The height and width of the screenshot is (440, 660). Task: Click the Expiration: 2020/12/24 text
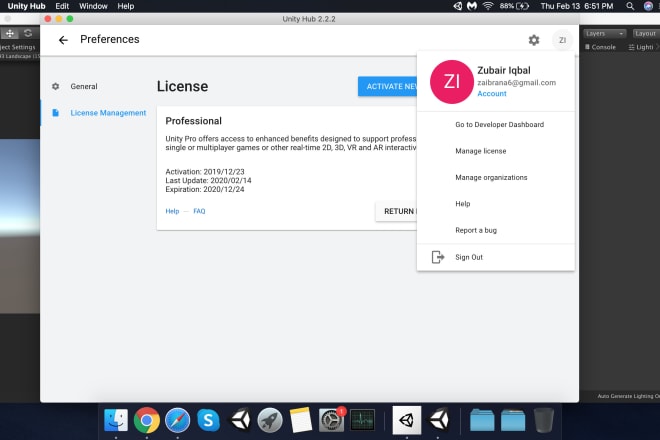pos(205,189)
